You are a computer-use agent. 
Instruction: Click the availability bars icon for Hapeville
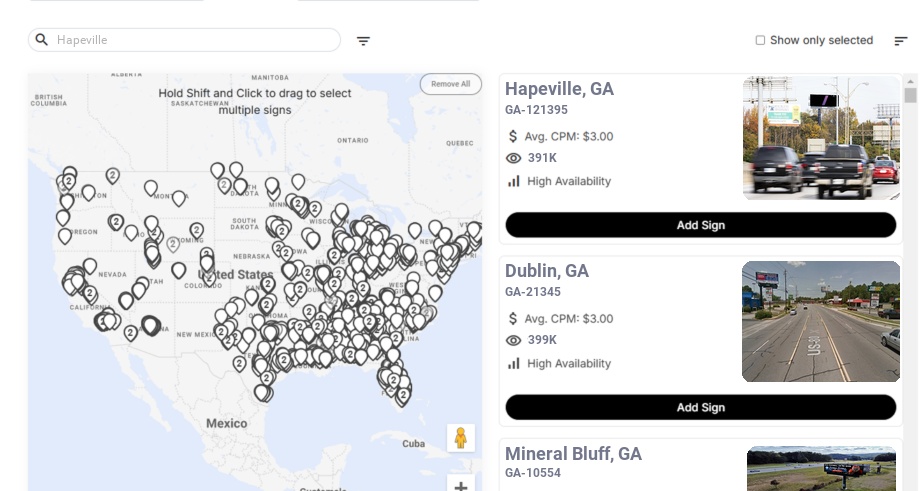[x=514, y=181]
